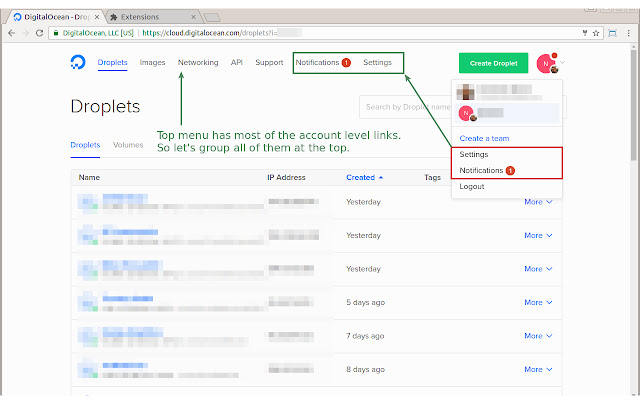
Task: Open API in top navigation
Action: click(237, 62)
